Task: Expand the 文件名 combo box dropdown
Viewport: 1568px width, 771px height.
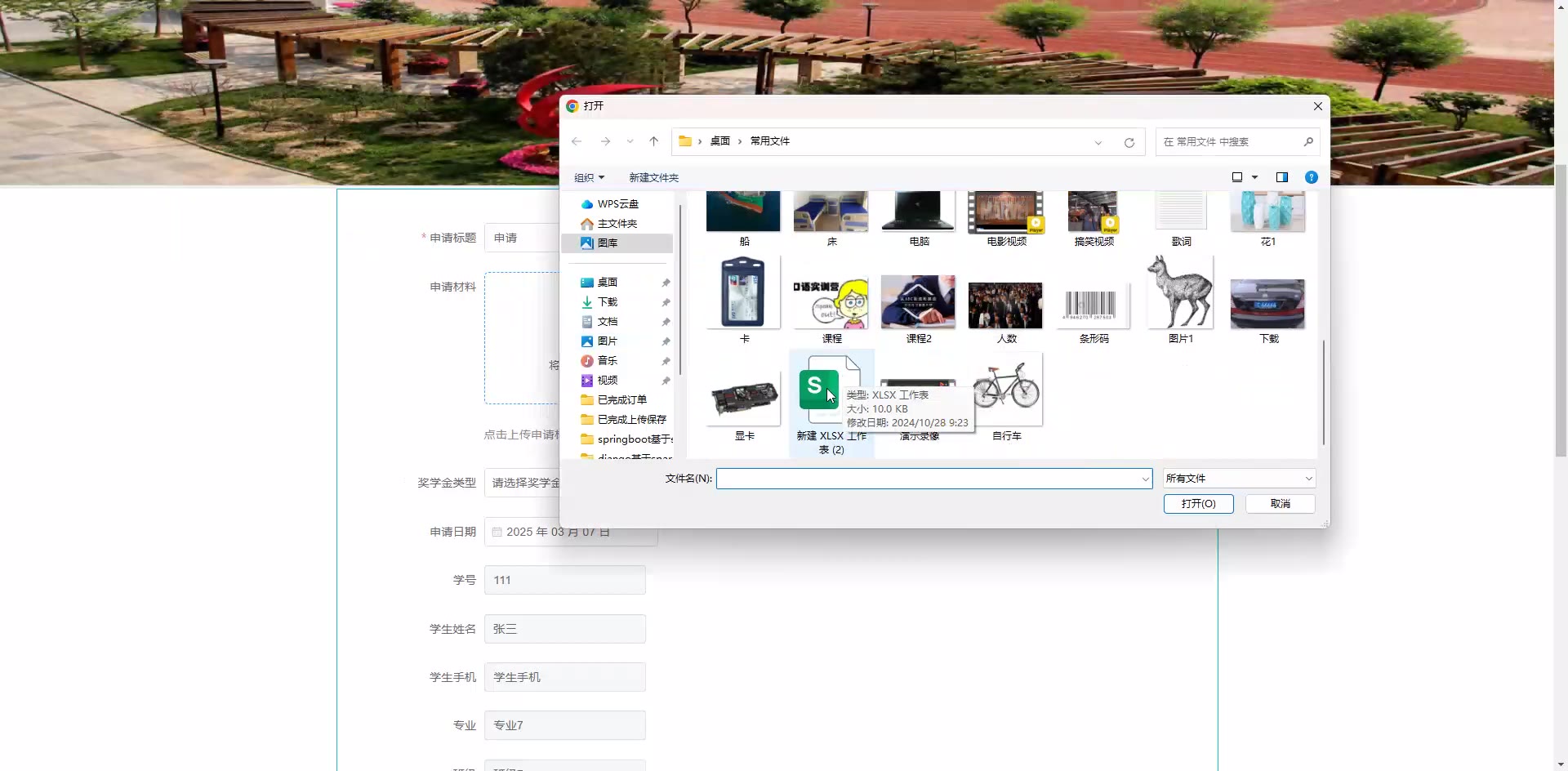Action: point(1145,479)
